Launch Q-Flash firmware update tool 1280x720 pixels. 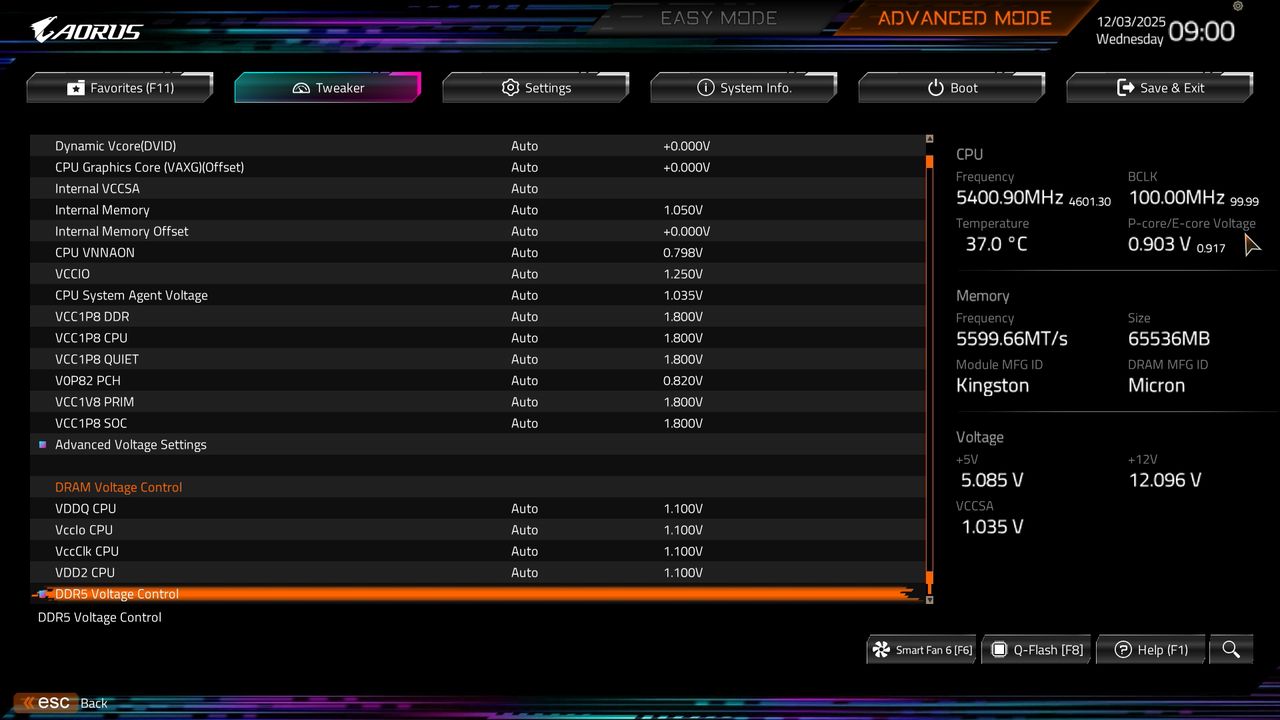[x=1036, y=649]
